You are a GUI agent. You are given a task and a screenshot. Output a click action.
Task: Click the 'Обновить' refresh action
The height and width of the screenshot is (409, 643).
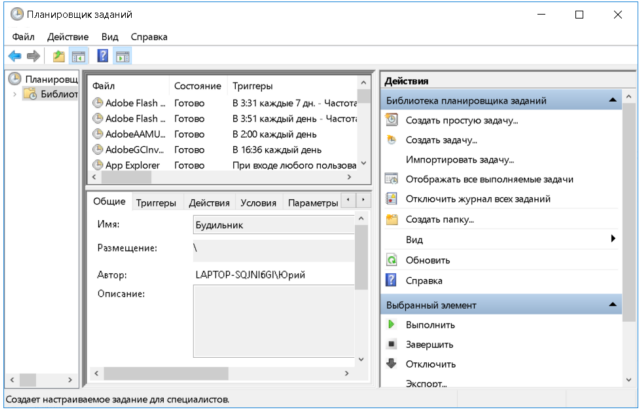(428, 260)
